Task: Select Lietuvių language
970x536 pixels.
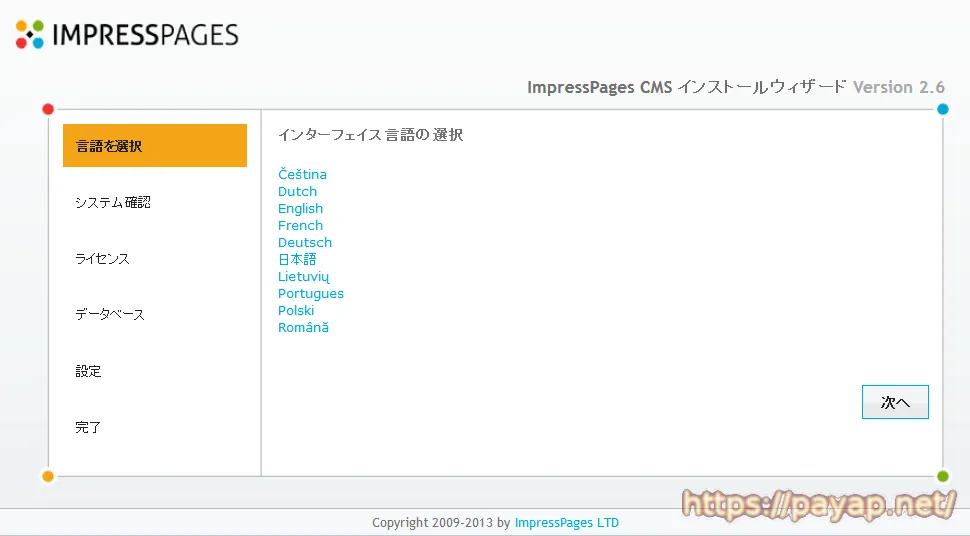Action: 303,277
